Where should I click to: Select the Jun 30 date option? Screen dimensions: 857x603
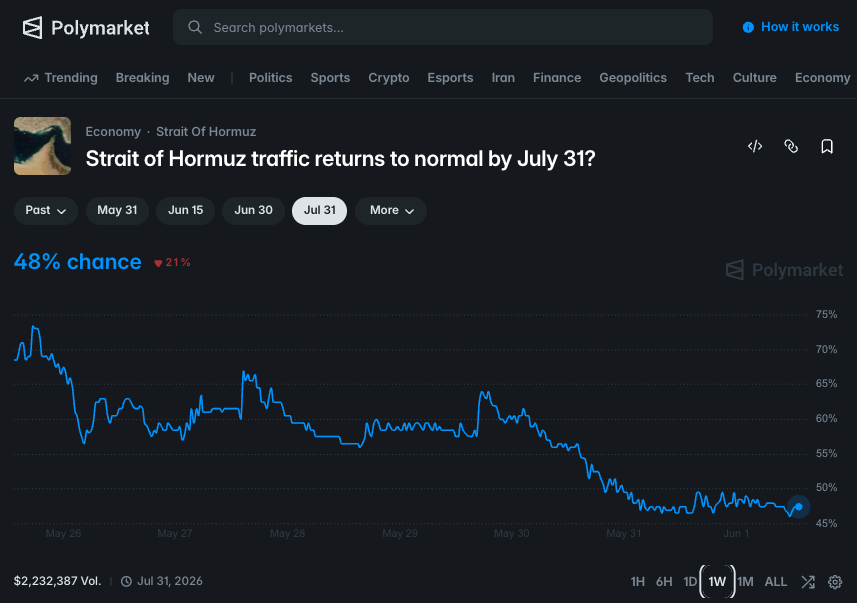point(253,210)
